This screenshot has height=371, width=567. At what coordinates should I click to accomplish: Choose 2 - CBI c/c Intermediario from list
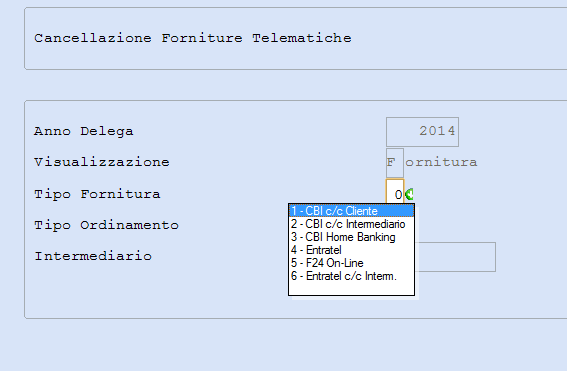click(351, 224)
